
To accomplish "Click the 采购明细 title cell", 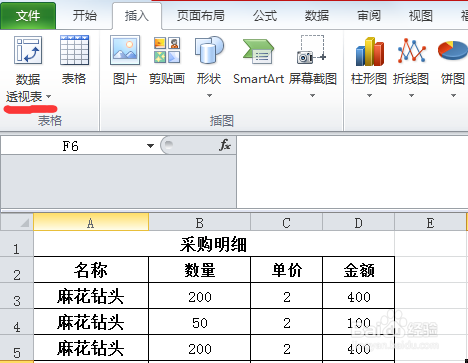I will (214, 244).
